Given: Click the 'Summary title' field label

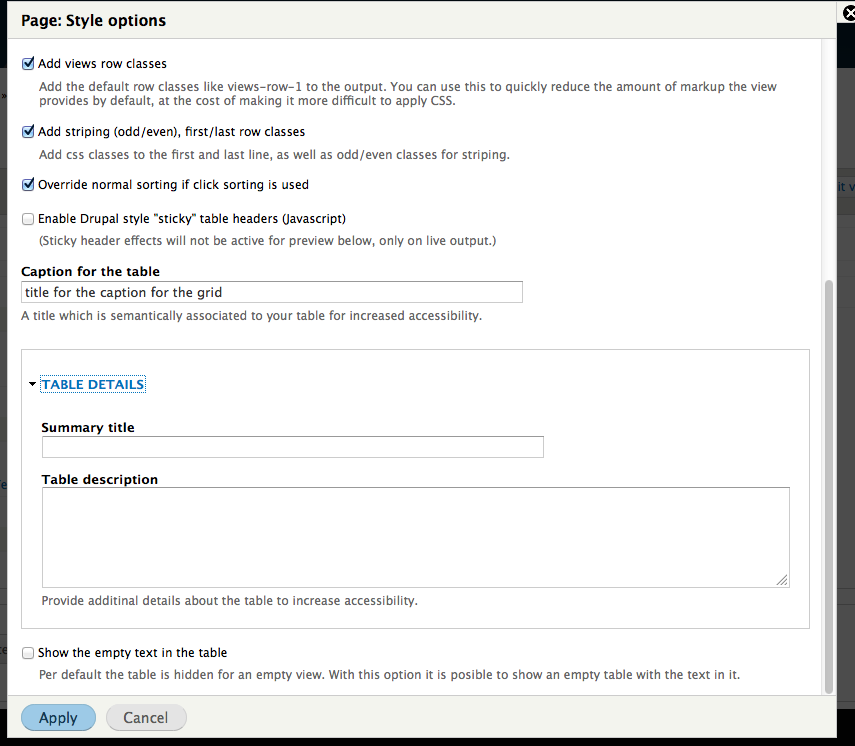Looking at the screenshot, I should pos(88,428).
